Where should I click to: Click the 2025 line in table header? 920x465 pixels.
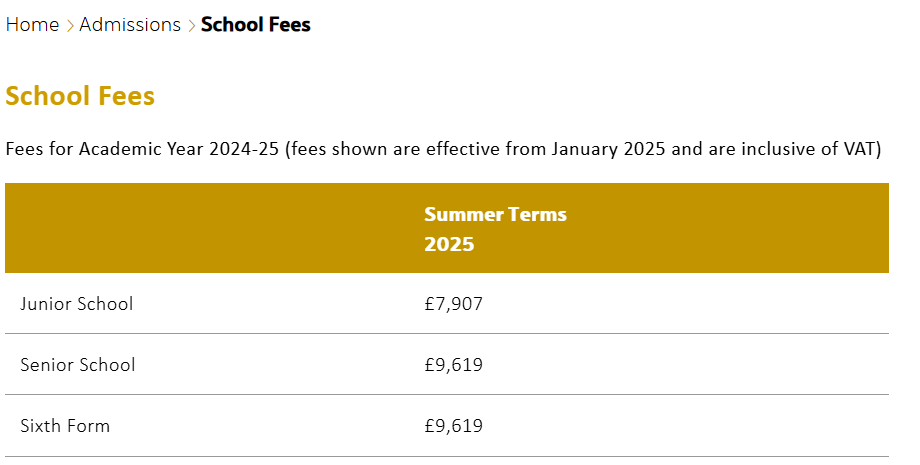tap(449, 244)
